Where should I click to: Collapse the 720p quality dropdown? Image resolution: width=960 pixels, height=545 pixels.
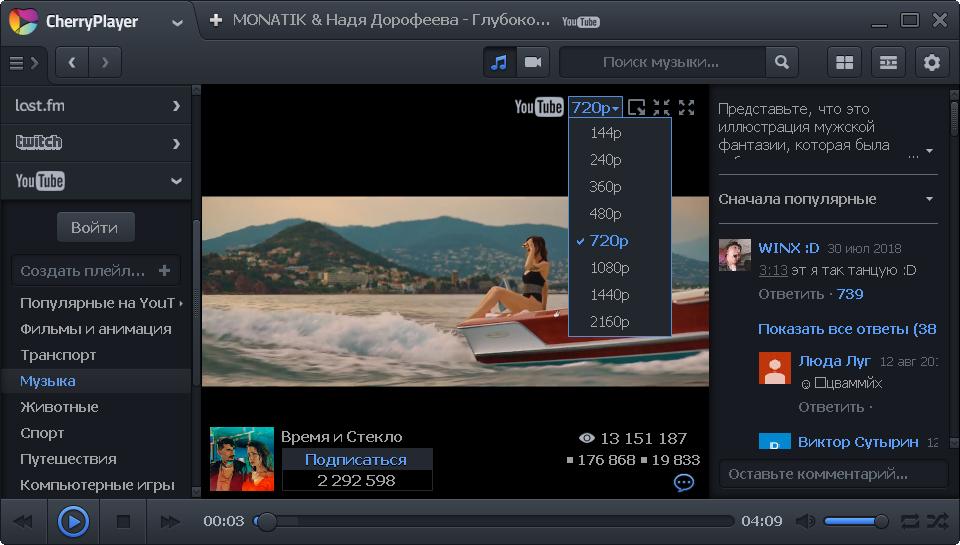pyautogui.click(x=596, y=108)
